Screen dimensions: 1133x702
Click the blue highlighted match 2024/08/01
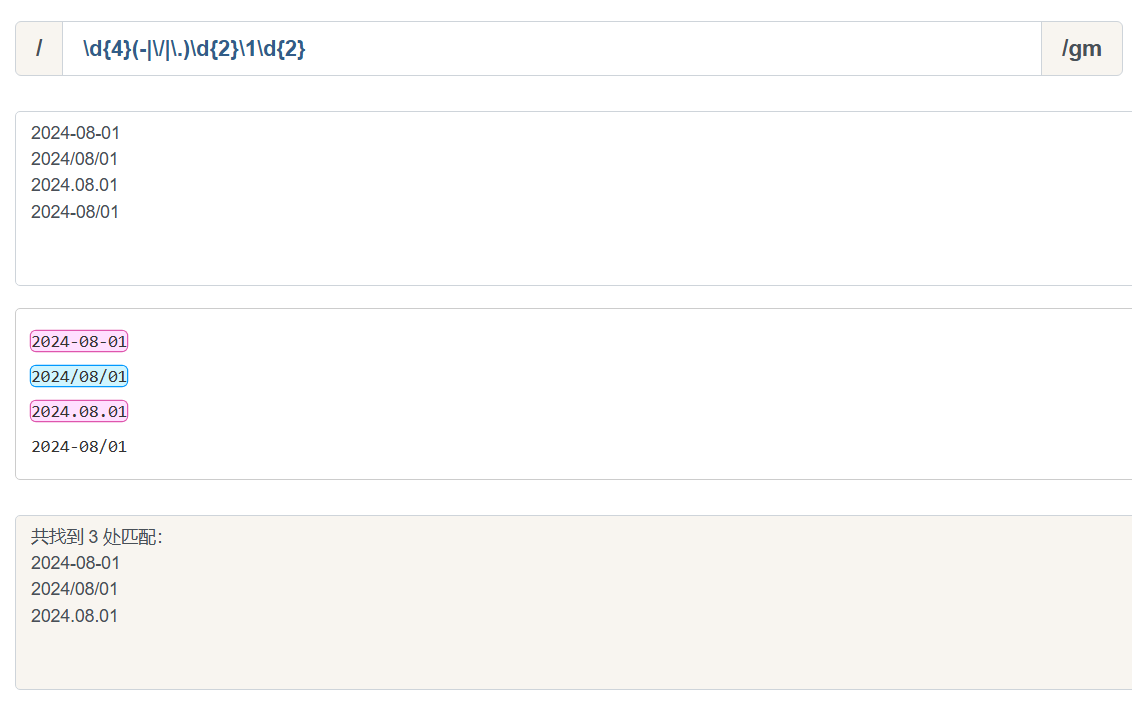tap(79, 376)
